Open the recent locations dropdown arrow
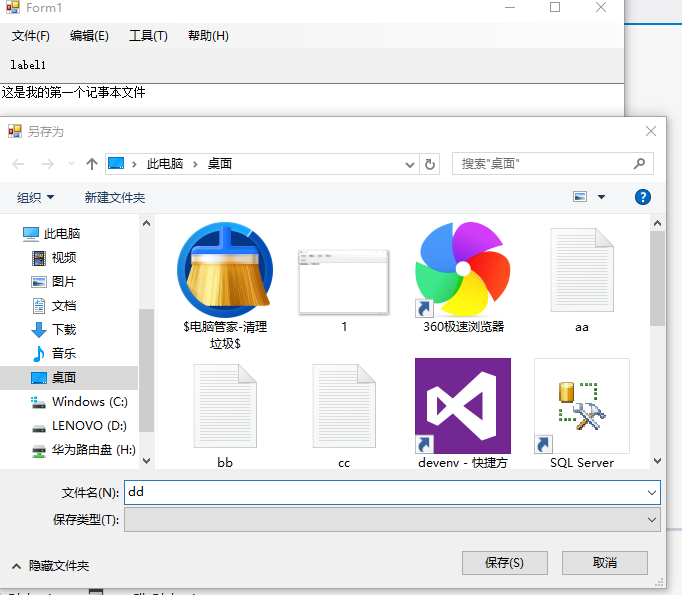 pyautogui.click(x=71, y=164)
